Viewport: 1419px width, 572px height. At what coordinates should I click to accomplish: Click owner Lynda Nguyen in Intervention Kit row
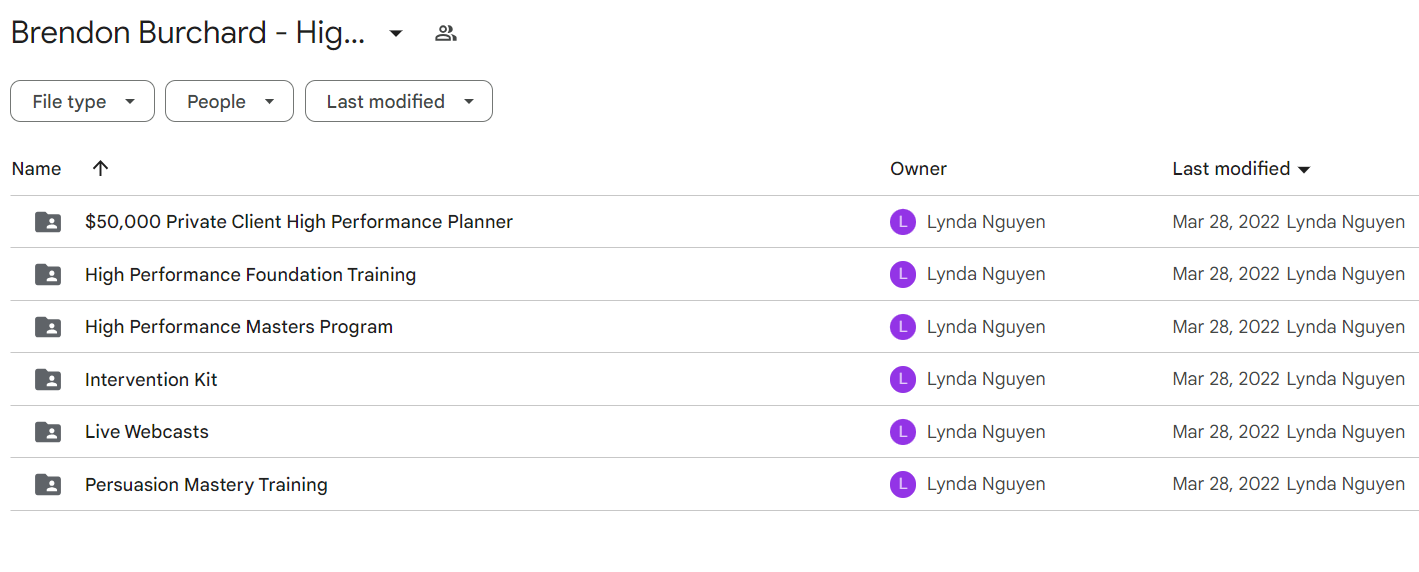pos(986,379)
